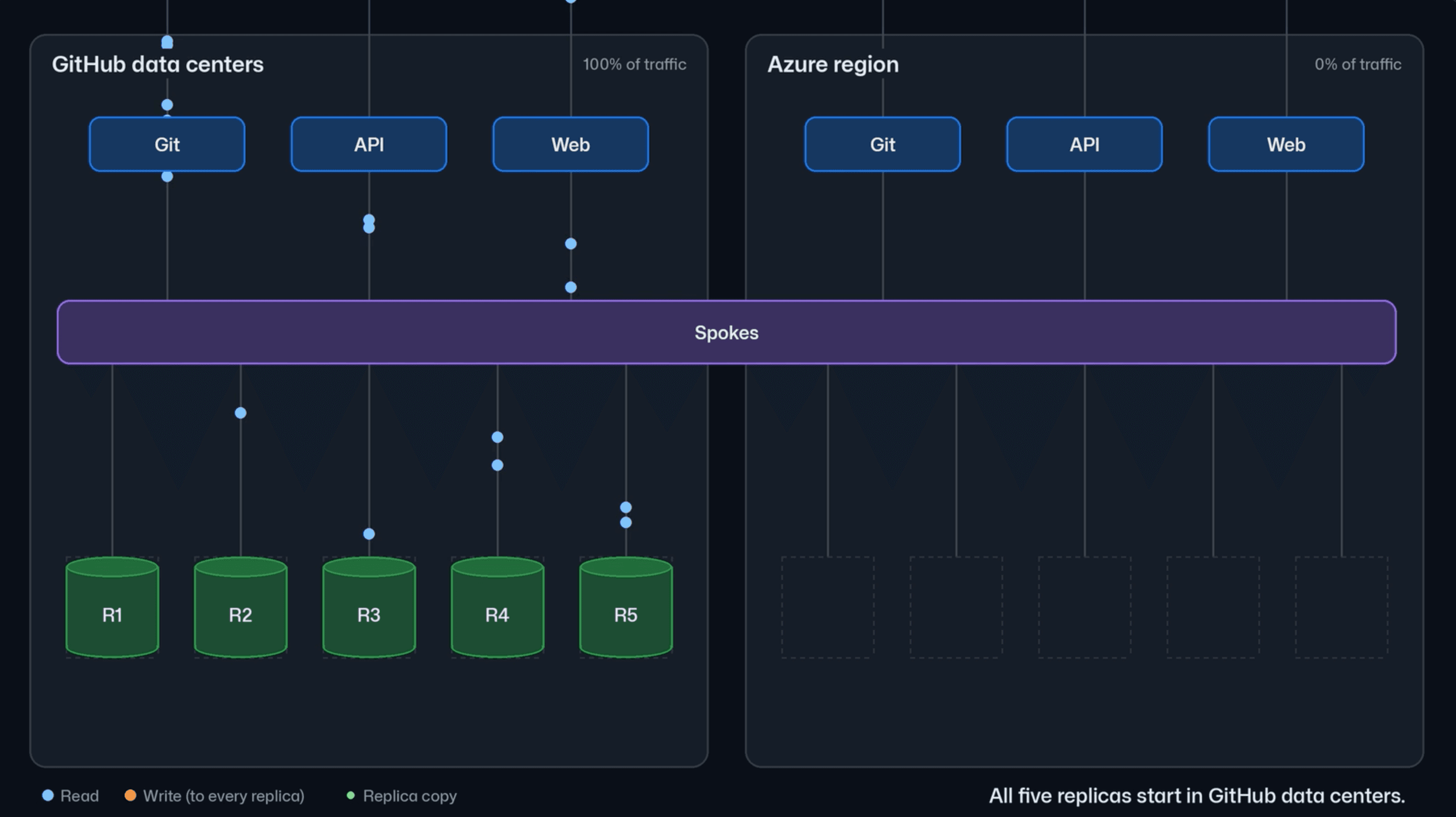Click the 'Read' legend text
The height and width of the screenshot is (817, 1456).
80,796
